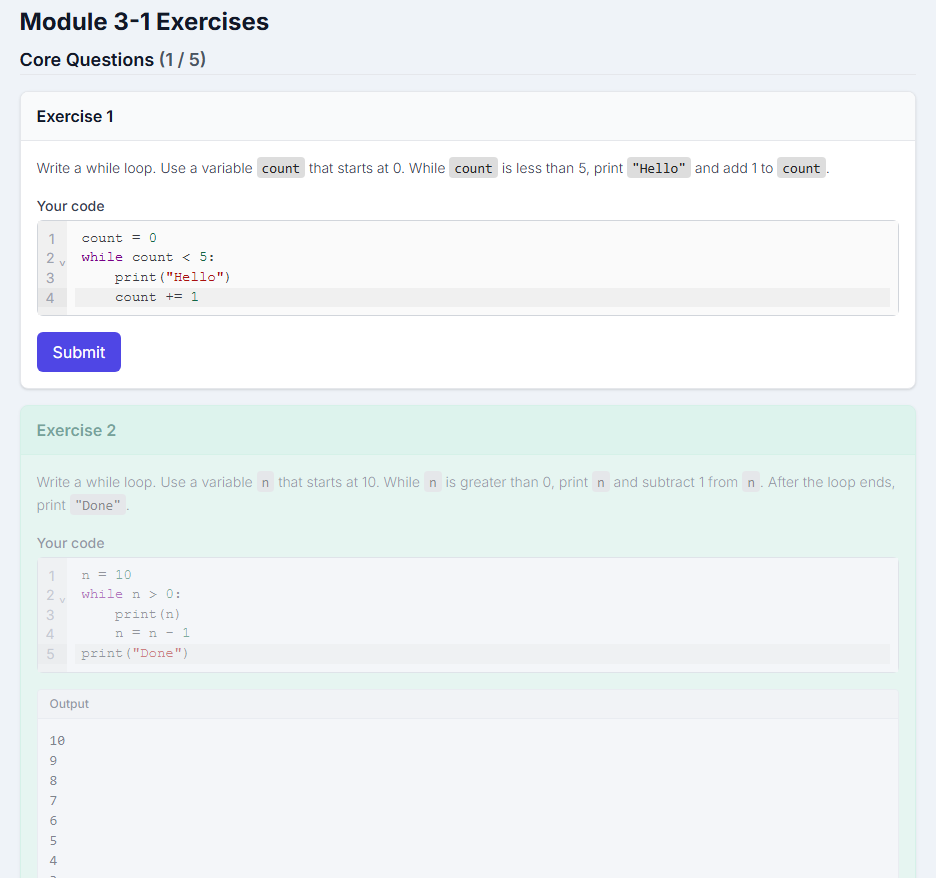936x878 pixels.
Task: Click the 'n = 10' line in Exercise 2
Action: (x=106, y=575)
